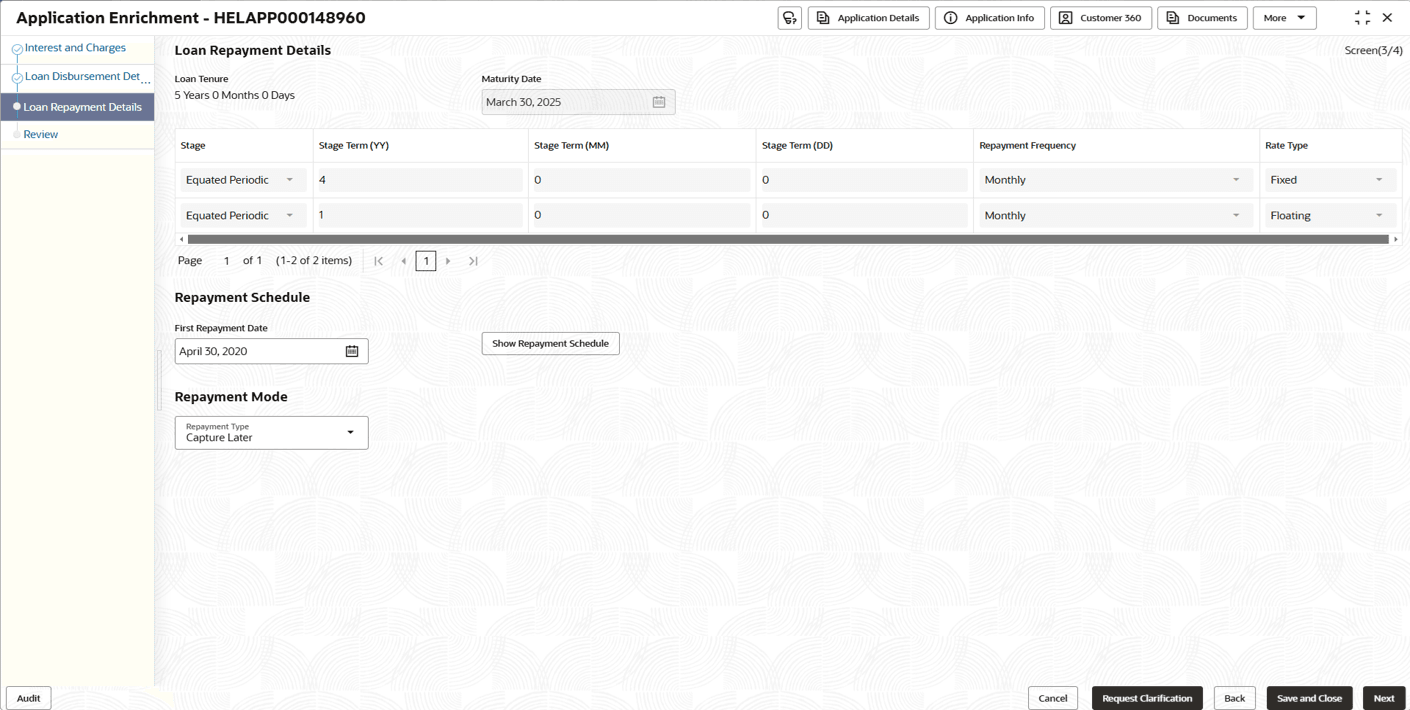Open Rate Type dropdown showing Floating

click(x=1330, y=215)
